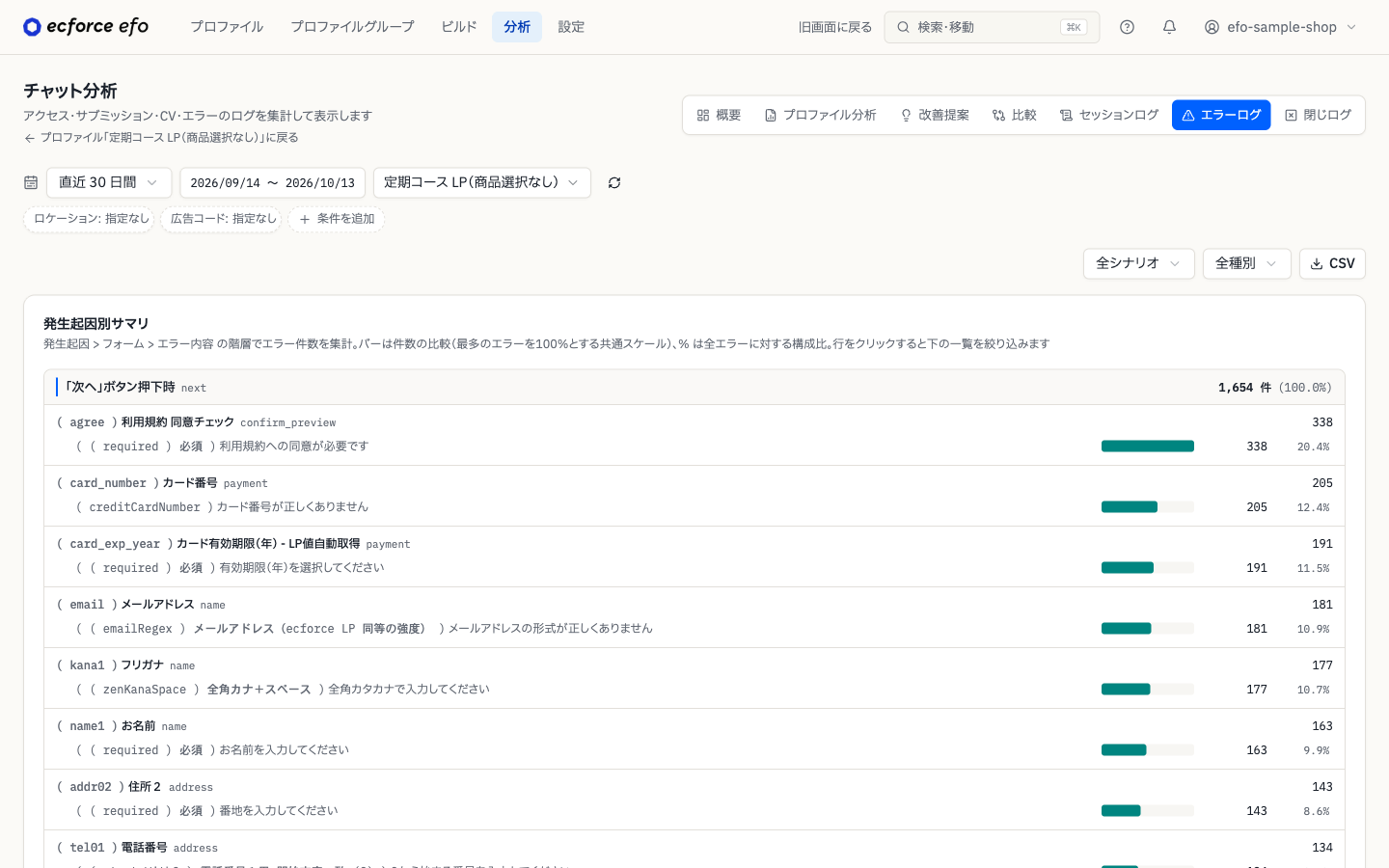1389x868 pixels.
Task: Click the date range field 2026/09/14 ～ 2026/10/13
Action: 272,182
